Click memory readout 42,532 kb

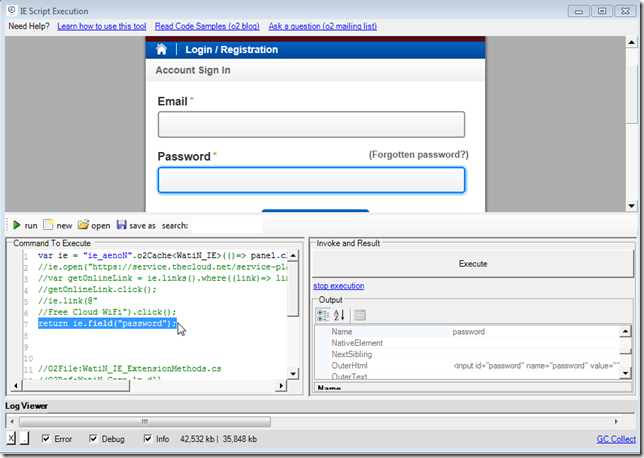click(197, 439)
